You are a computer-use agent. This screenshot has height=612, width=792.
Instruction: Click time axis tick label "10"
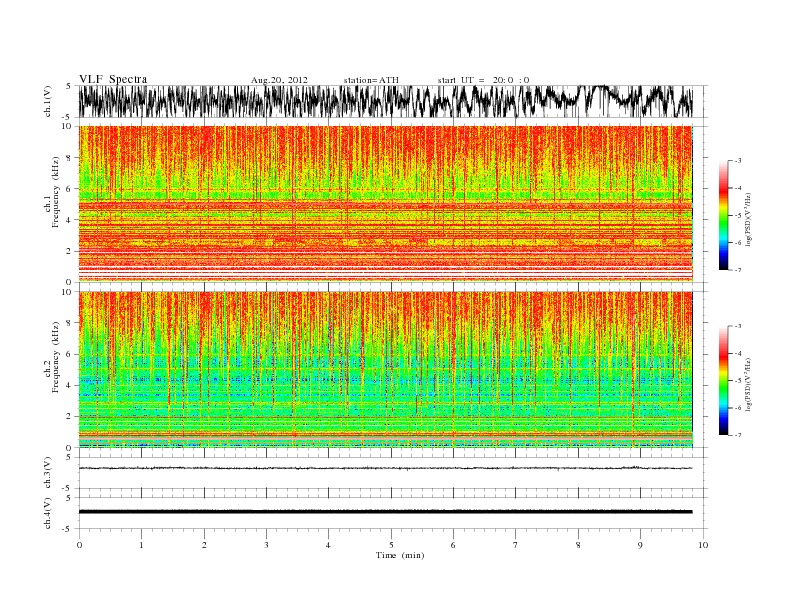click(703, 545)
